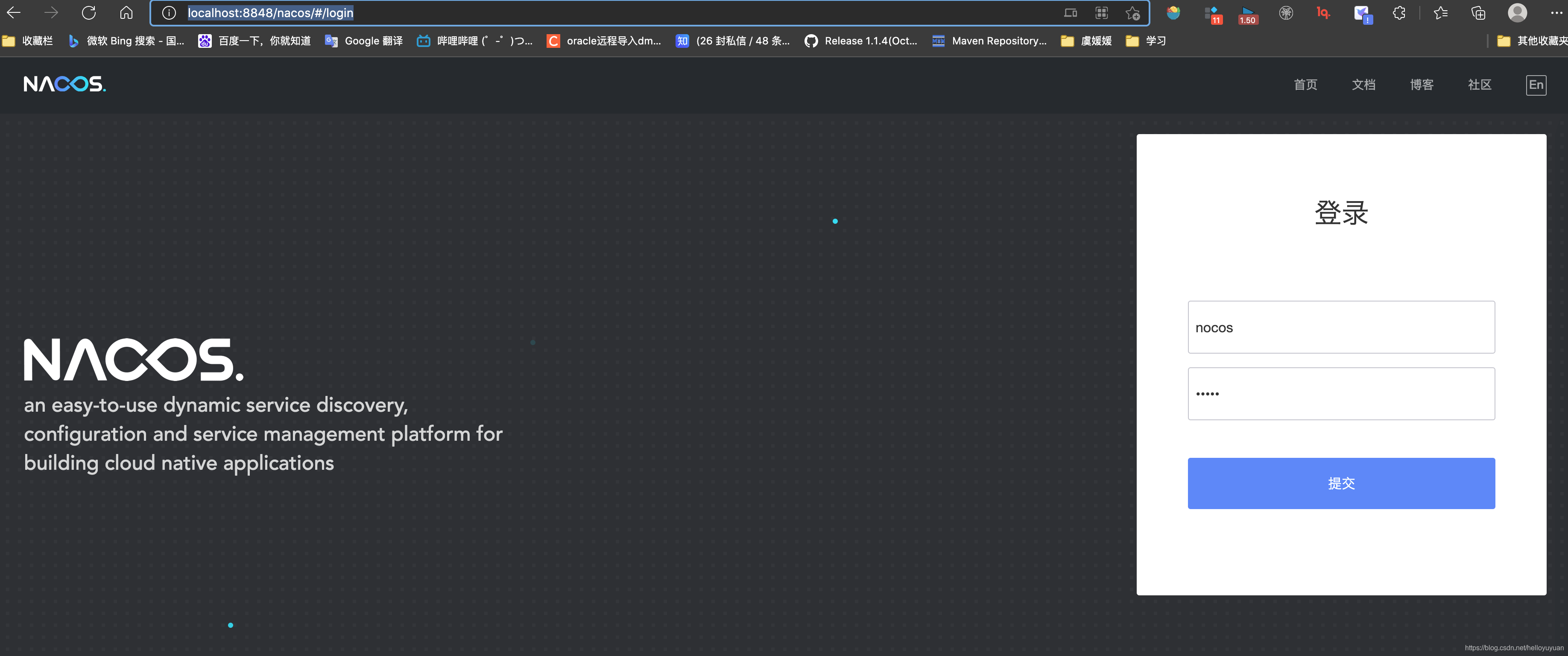View site information icon in address bar
The width and height of the screenshot is (1568, 656).
coord(169,13)
